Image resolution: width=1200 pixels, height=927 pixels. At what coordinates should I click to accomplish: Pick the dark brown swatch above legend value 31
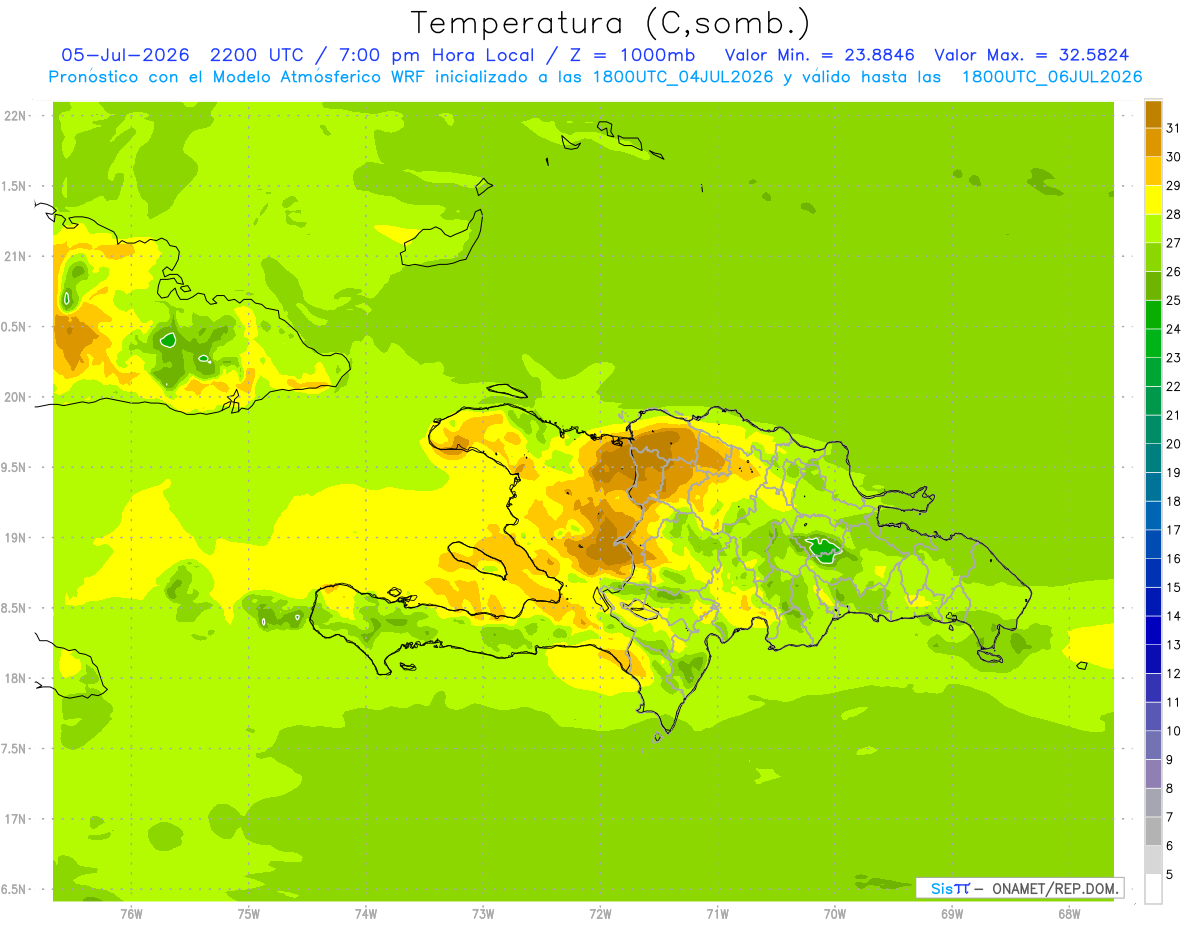click(1153, 114)
